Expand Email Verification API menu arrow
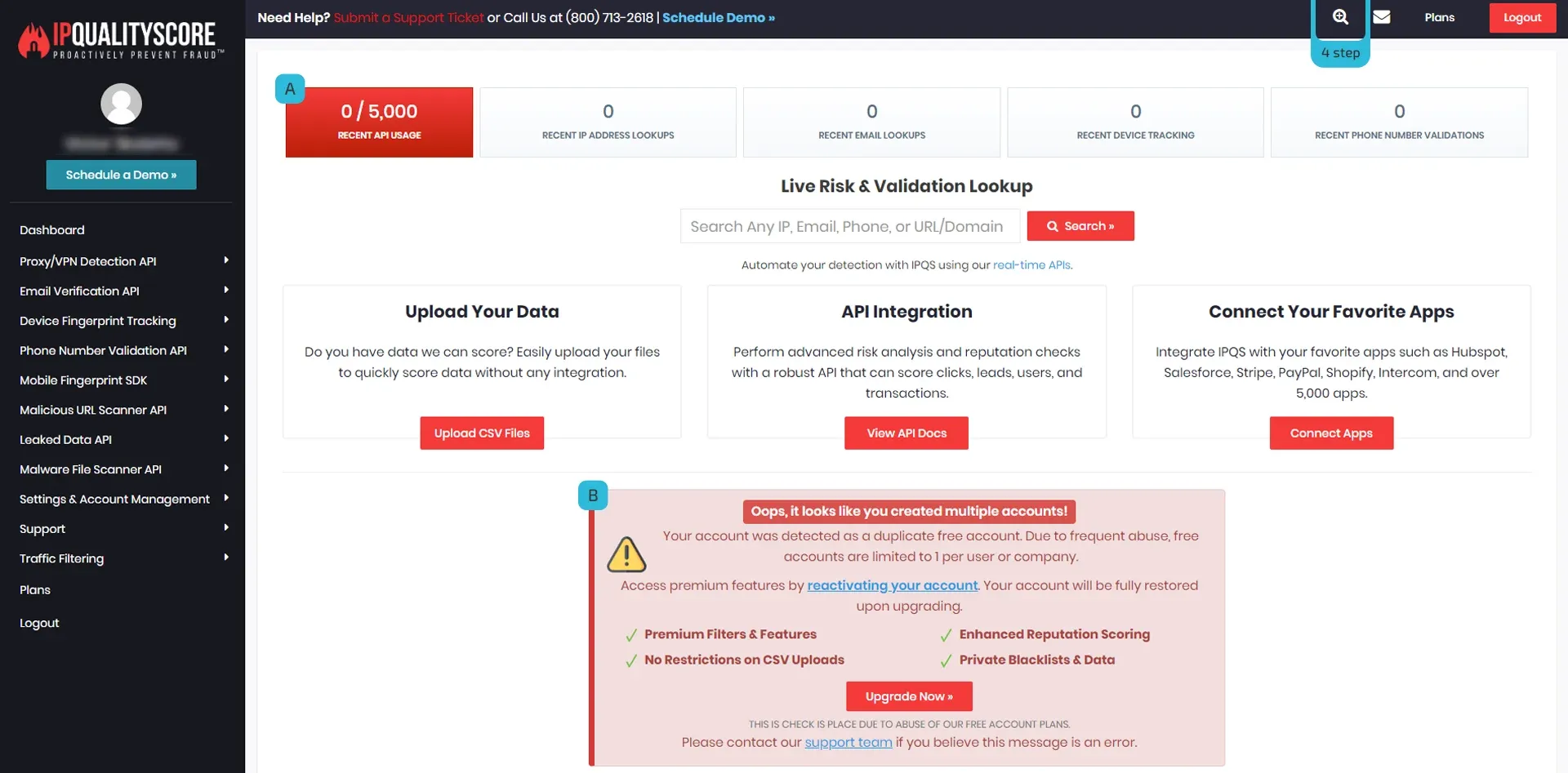The height and width of the screenshot is (773, 1568). tap(226, 291)
